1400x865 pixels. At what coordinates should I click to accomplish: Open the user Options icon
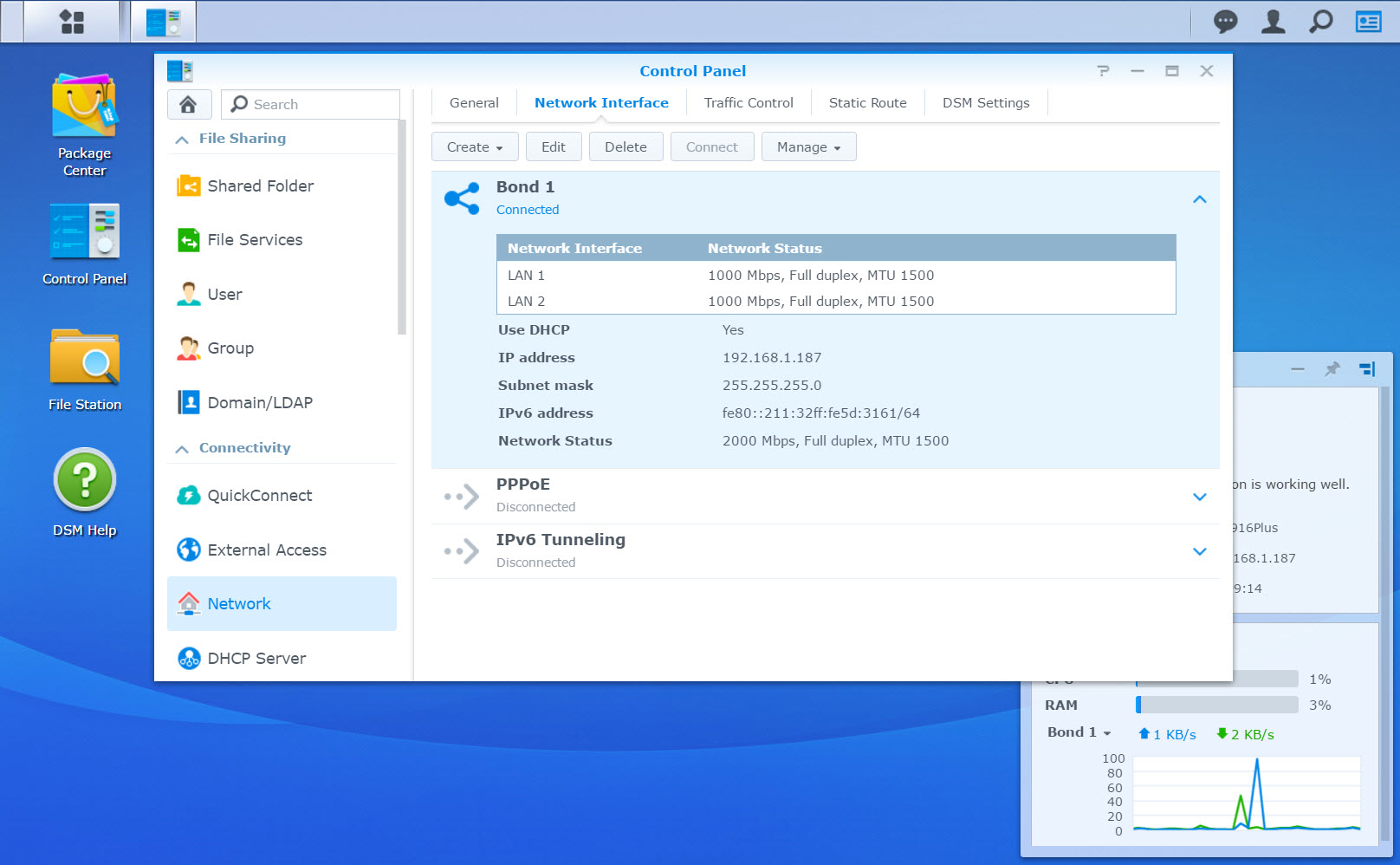point(1273,22)
